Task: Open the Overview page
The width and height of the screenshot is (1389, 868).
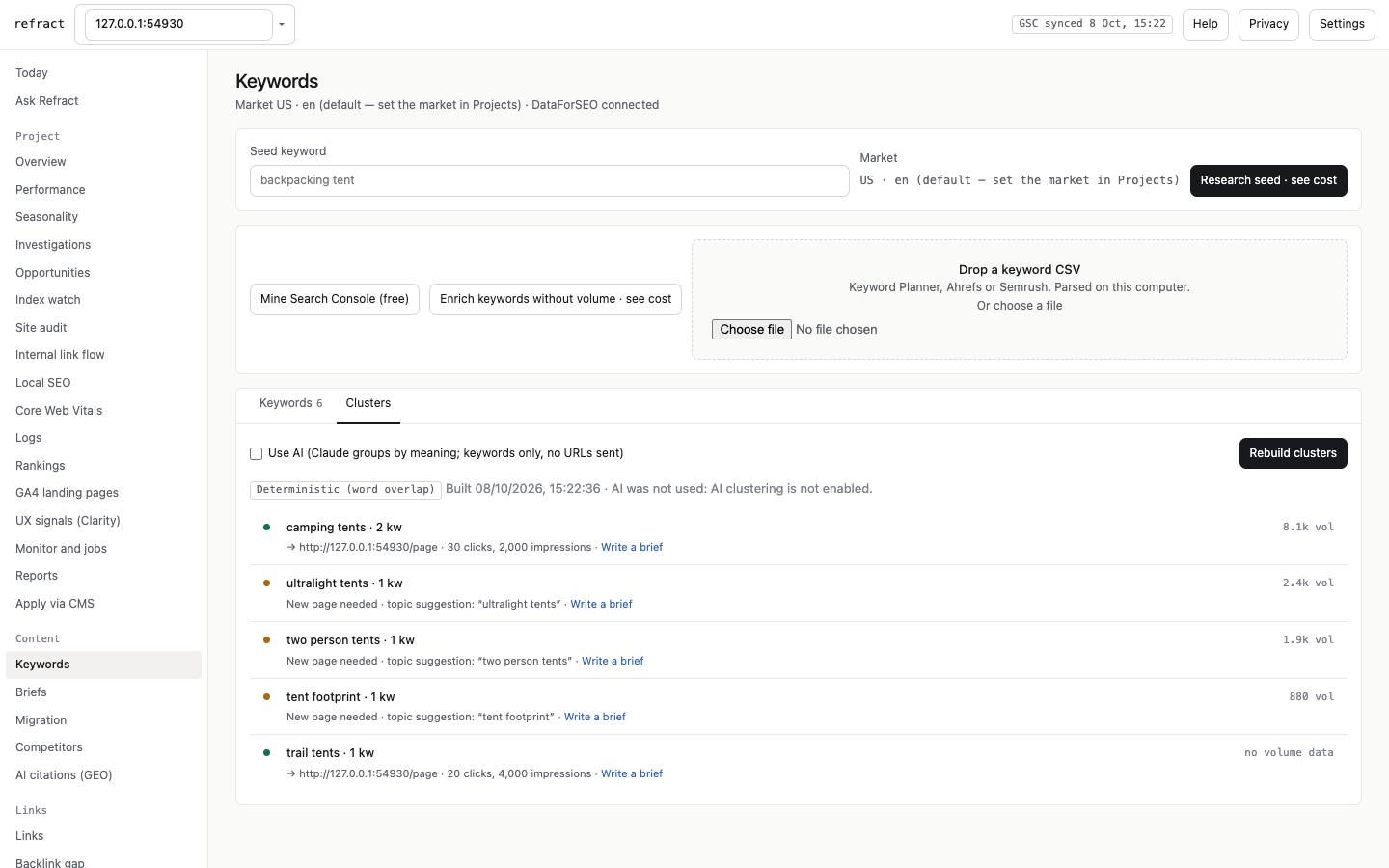Action: [x=103, y=162]
